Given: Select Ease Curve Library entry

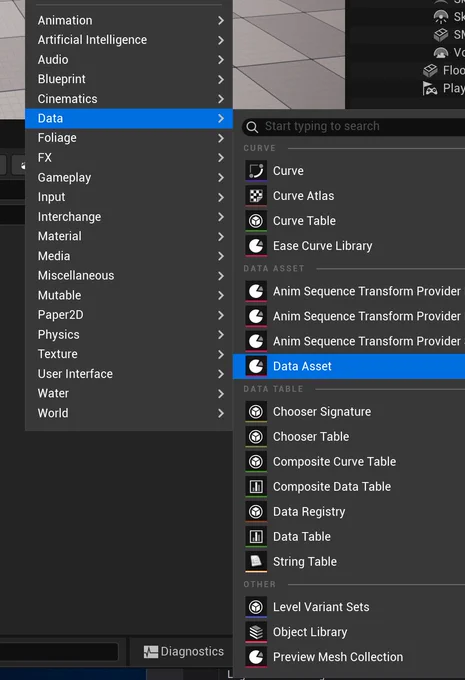Looking at the screenshot, I should point(349,246).
